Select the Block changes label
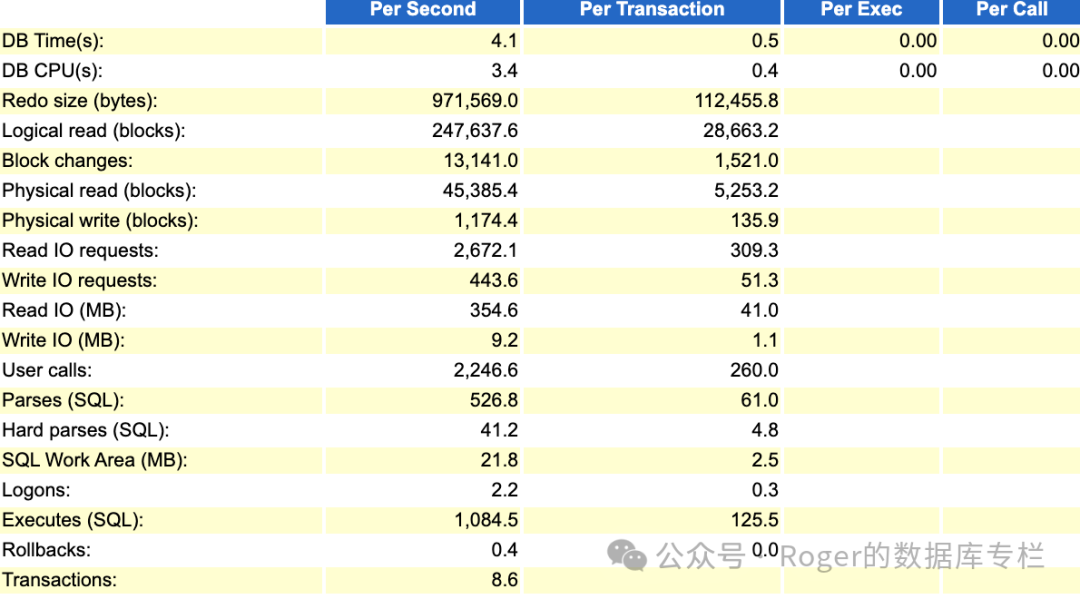The height and width of the screenshot is (599, 1080). 67,160
